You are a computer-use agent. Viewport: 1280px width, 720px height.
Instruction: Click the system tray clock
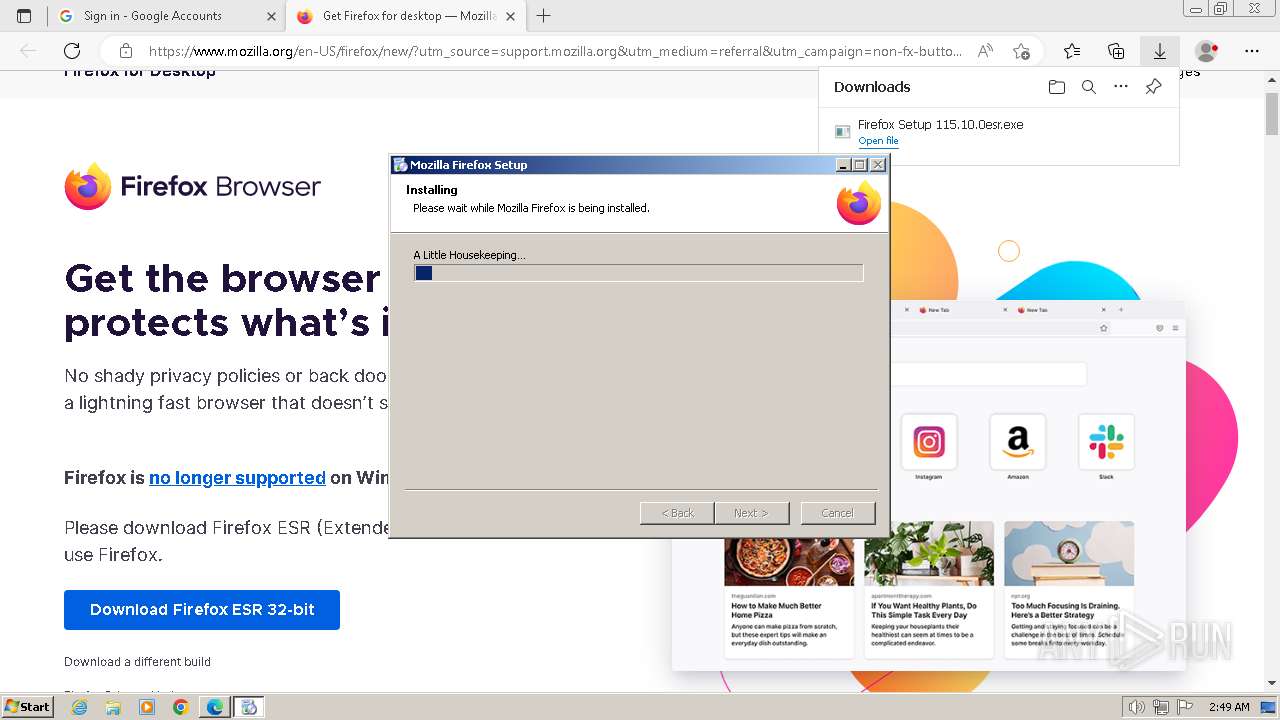pyautogui.click(x=1229, y=707)
